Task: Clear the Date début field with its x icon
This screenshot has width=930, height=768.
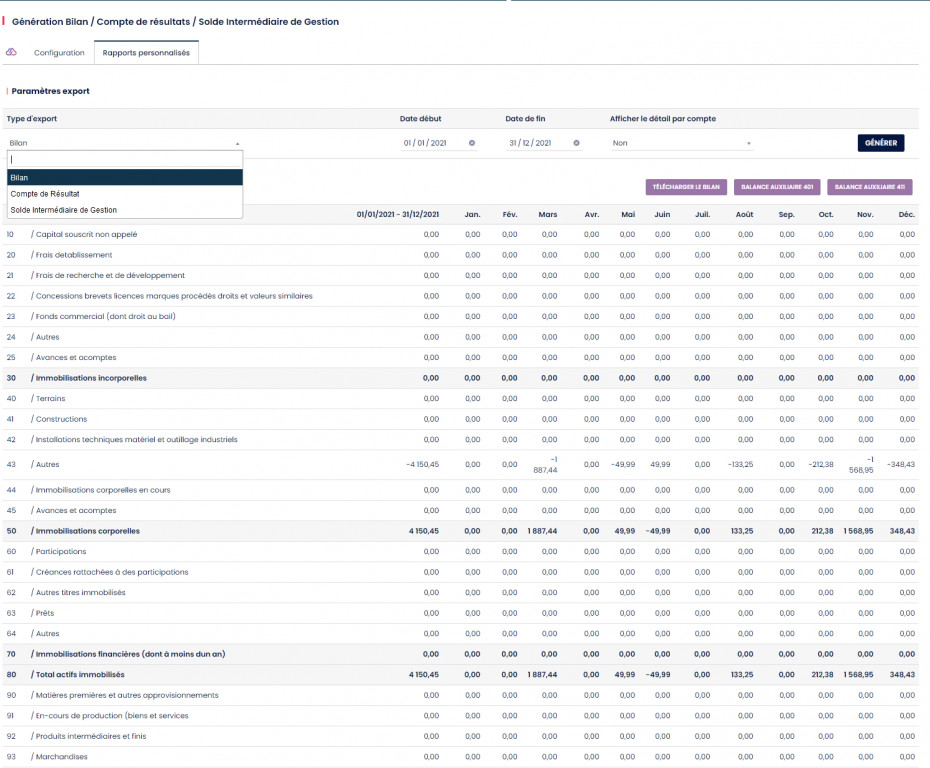Action: (472, 143)
